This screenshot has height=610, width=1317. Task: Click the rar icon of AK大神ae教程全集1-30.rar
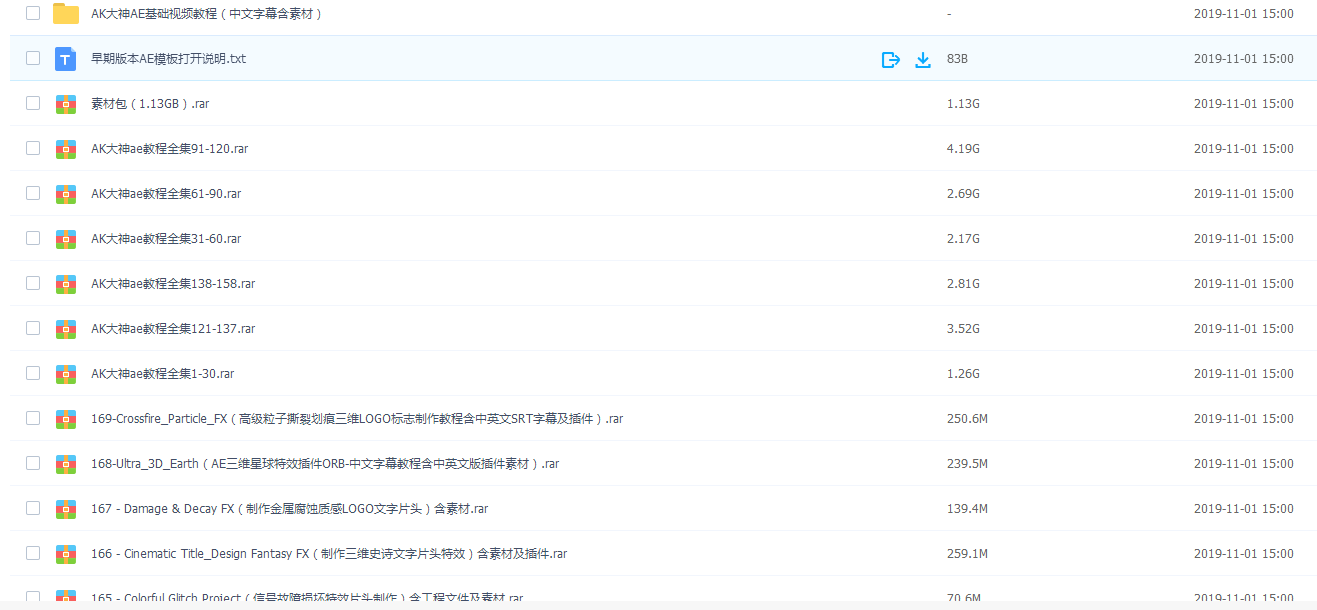(x=66, y=374)
